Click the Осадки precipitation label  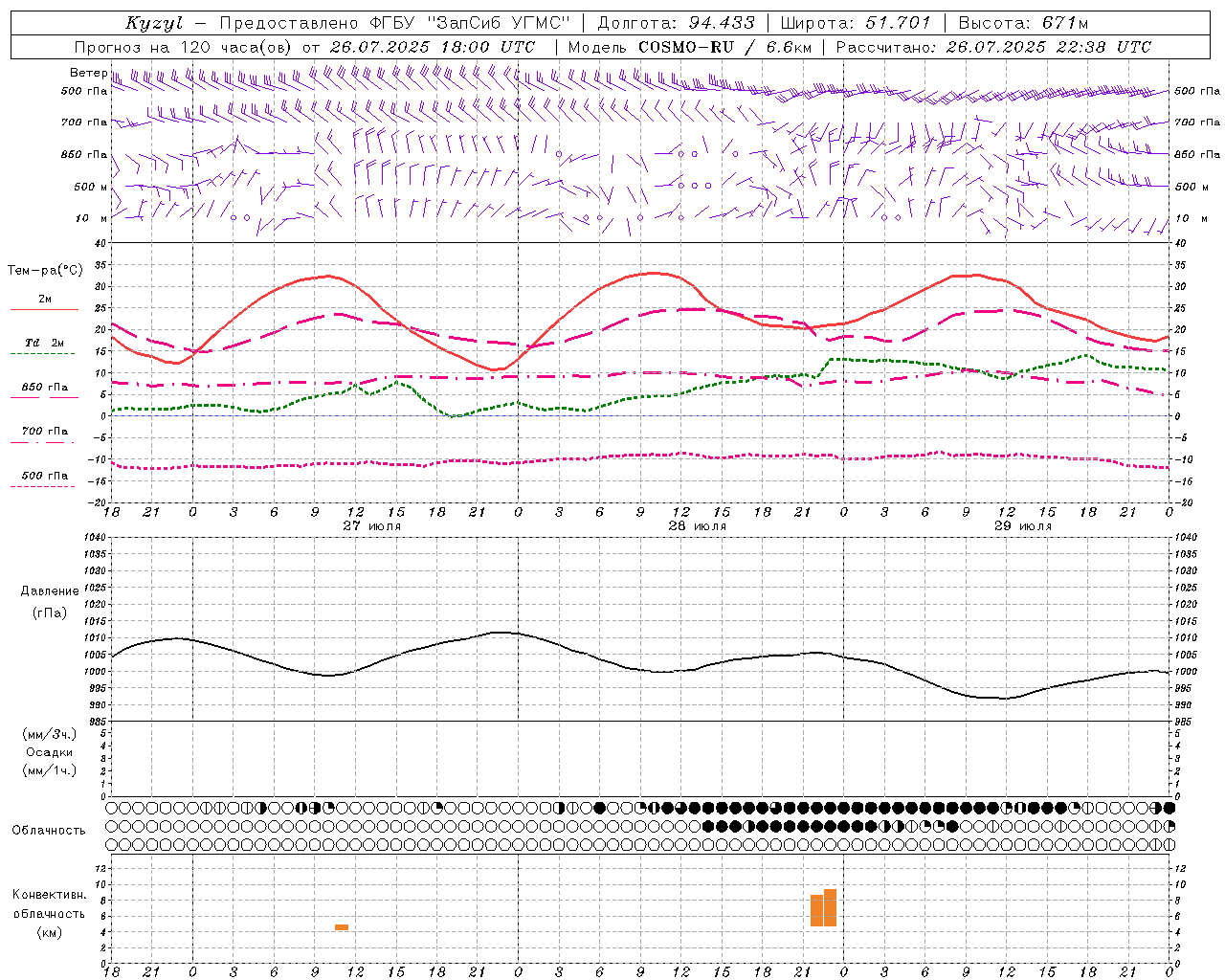coord(50,752)
